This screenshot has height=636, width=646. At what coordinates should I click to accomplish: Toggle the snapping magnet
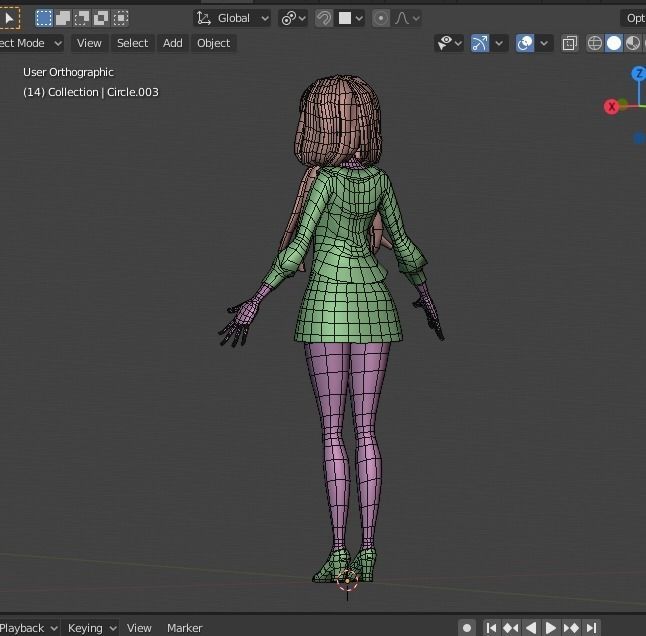click(324, 18)
